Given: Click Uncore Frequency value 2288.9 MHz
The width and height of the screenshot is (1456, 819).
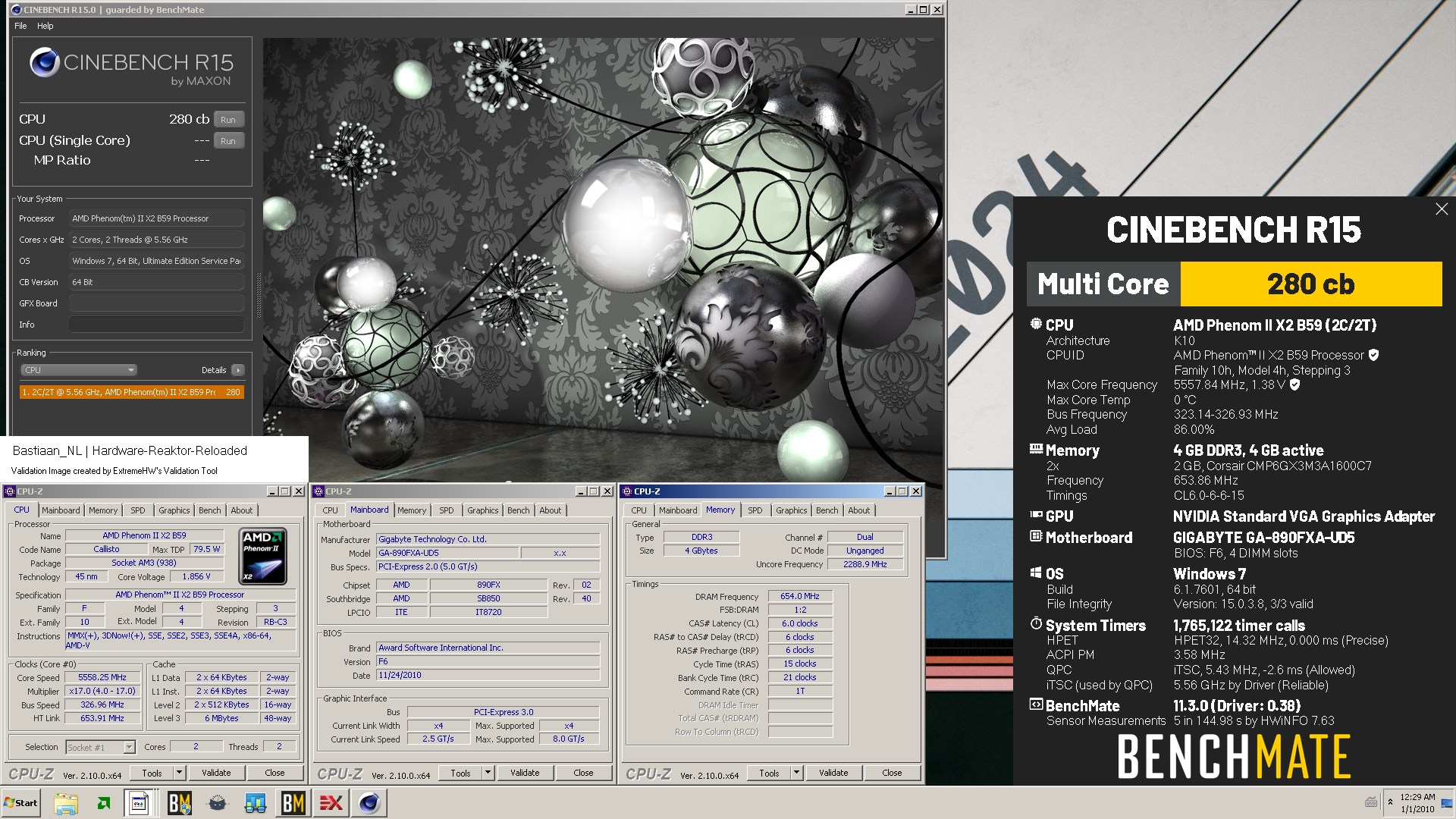Looking at the screenshot, I should [x=865, y=564].
